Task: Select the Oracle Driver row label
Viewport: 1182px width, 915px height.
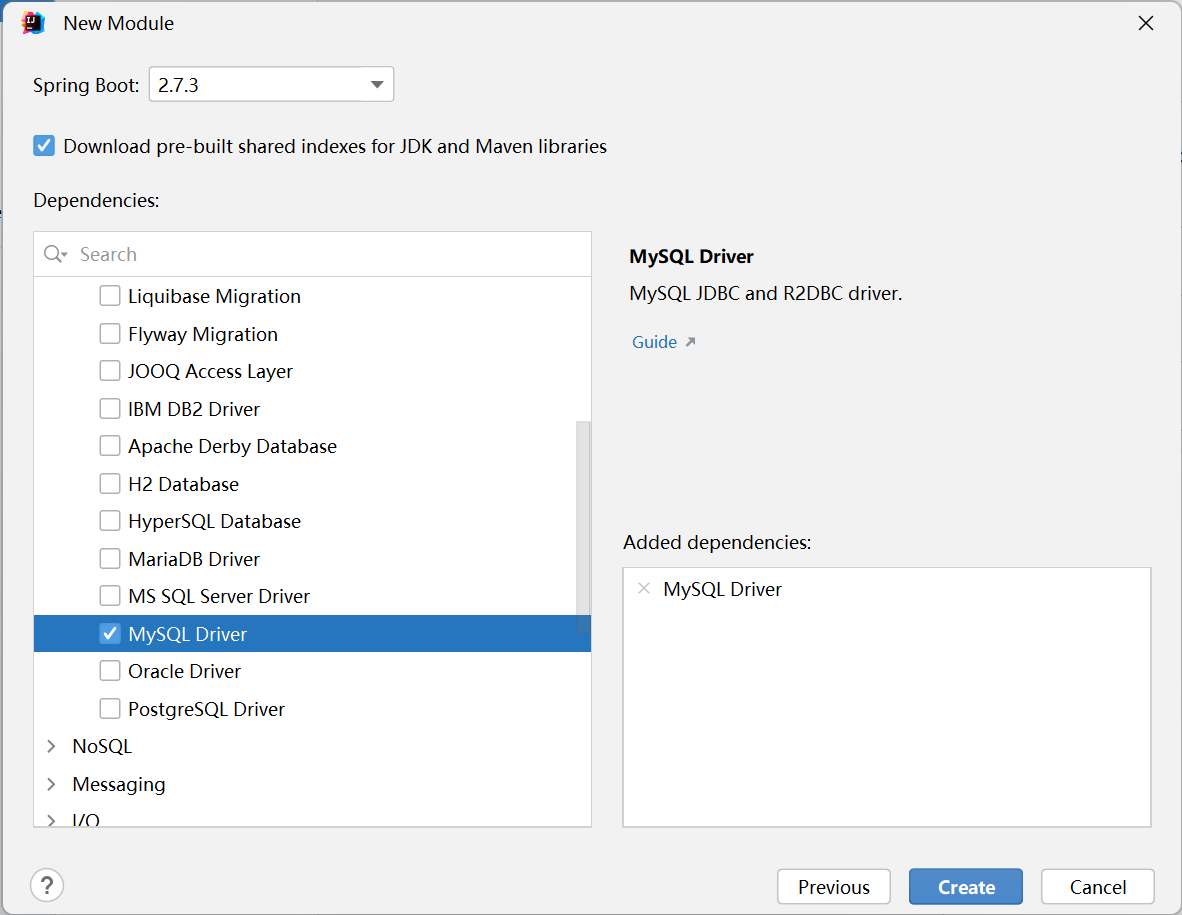Action: 184,671
